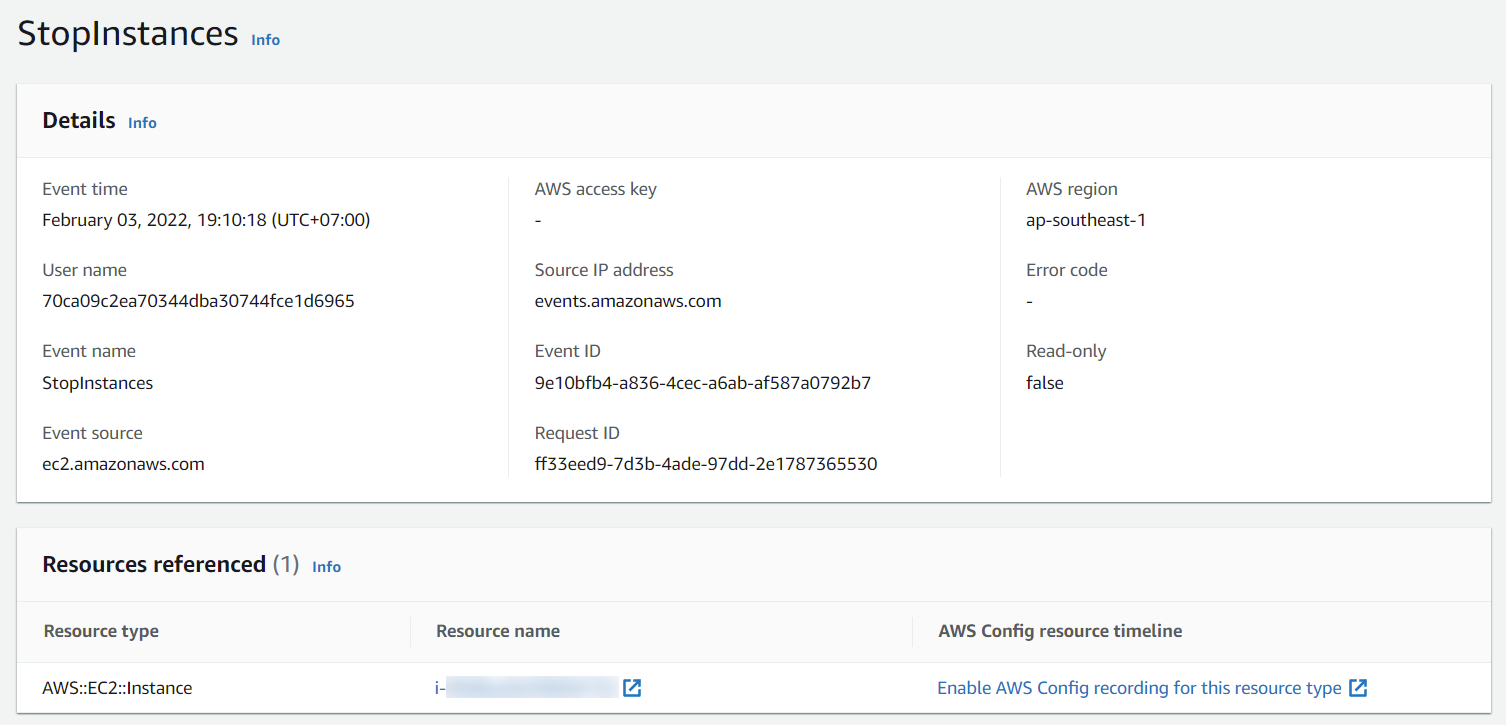Click the AWS::EC2::Instance resource type cell
The image size is (1506, 725).
[x=119, y=688]
